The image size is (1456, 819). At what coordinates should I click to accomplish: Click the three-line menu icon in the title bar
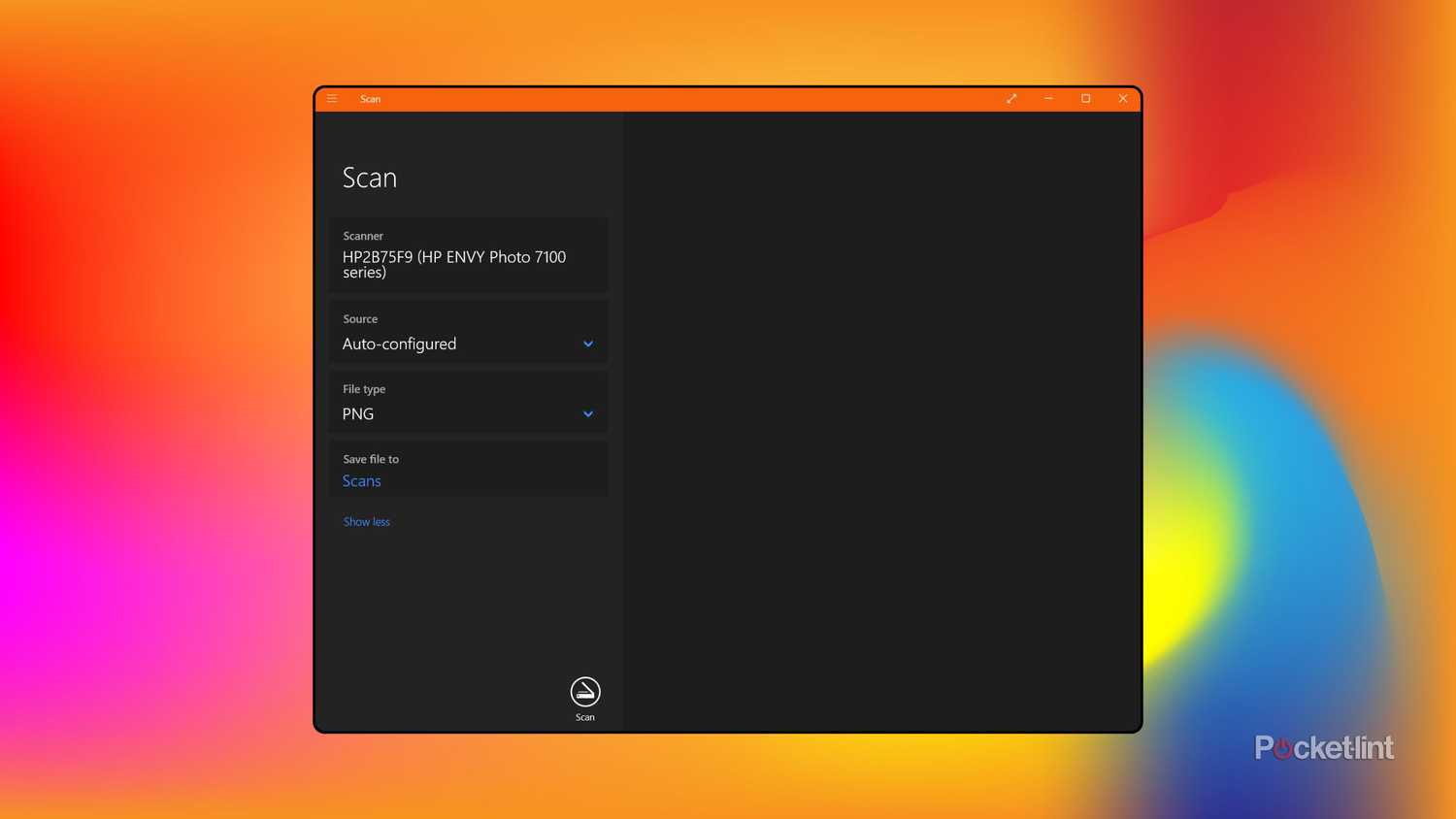click(x=331, y=98)
